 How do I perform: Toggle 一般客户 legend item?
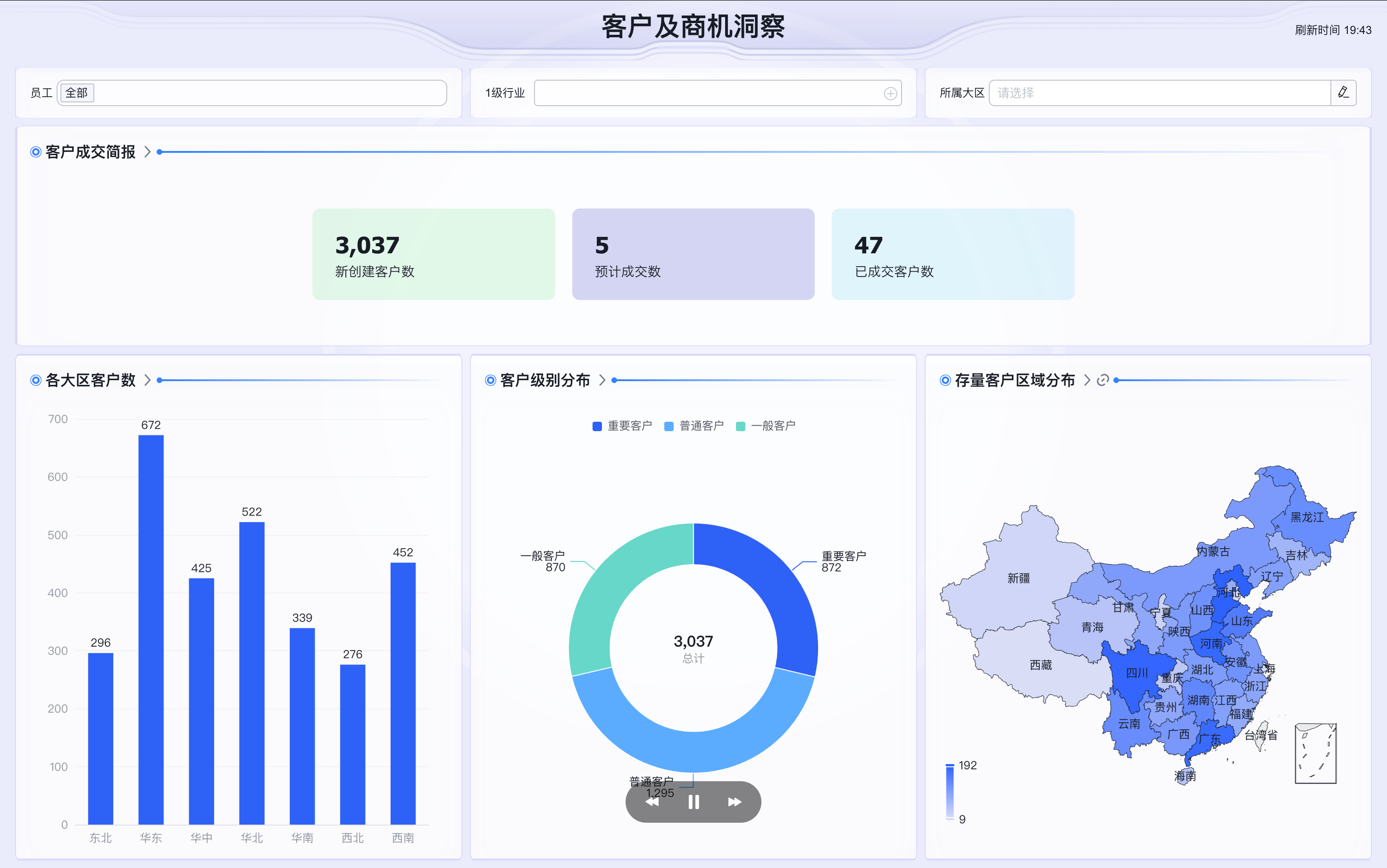pos(765,426)
